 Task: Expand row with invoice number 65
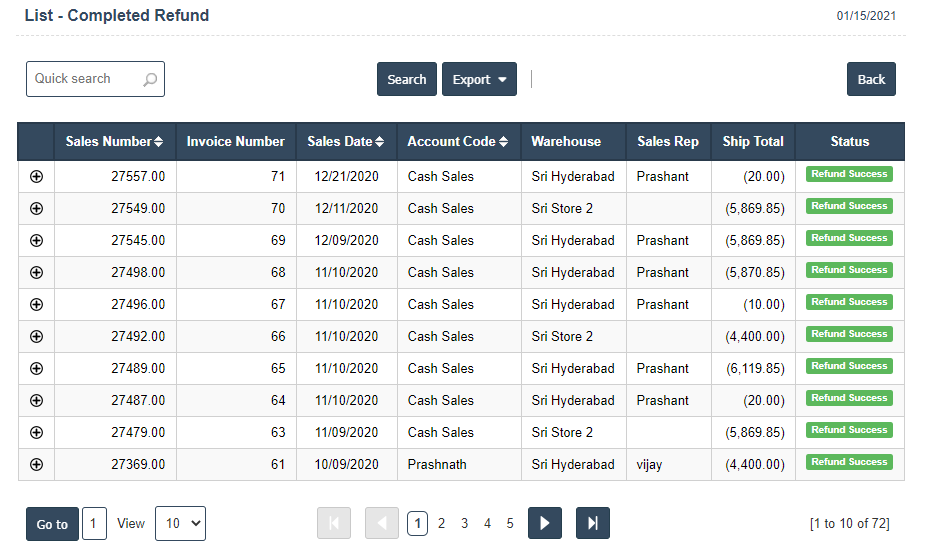tap(36, 368)
